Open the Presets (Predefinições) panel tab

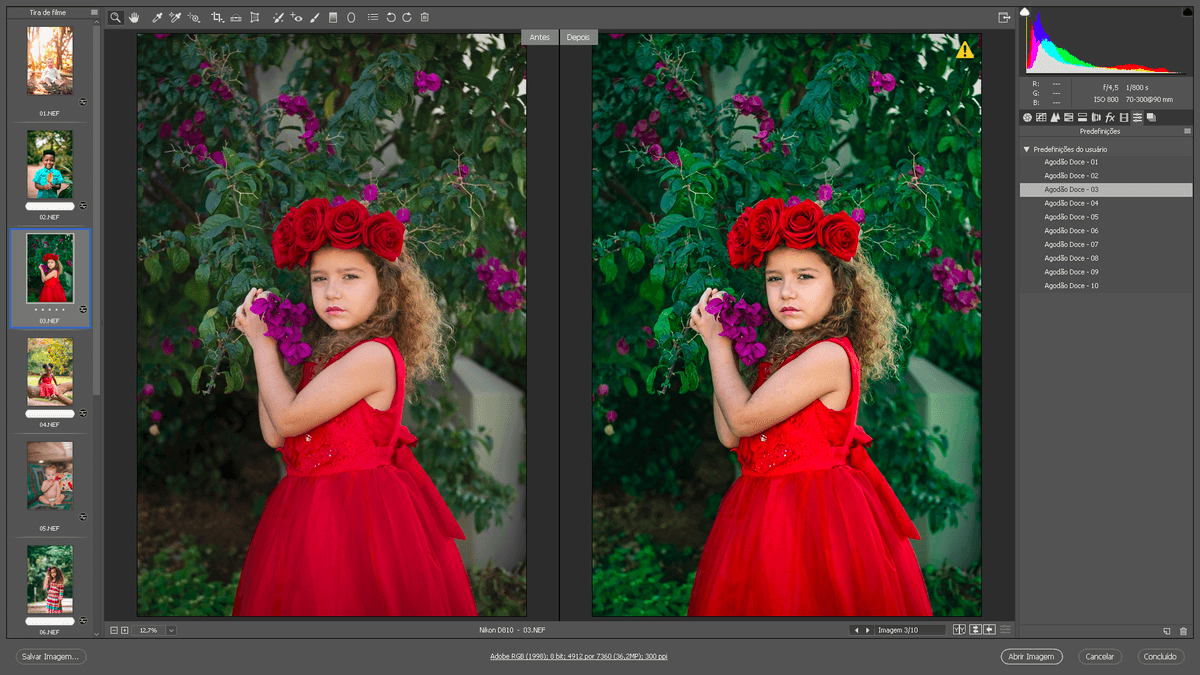coord(1137,118)
